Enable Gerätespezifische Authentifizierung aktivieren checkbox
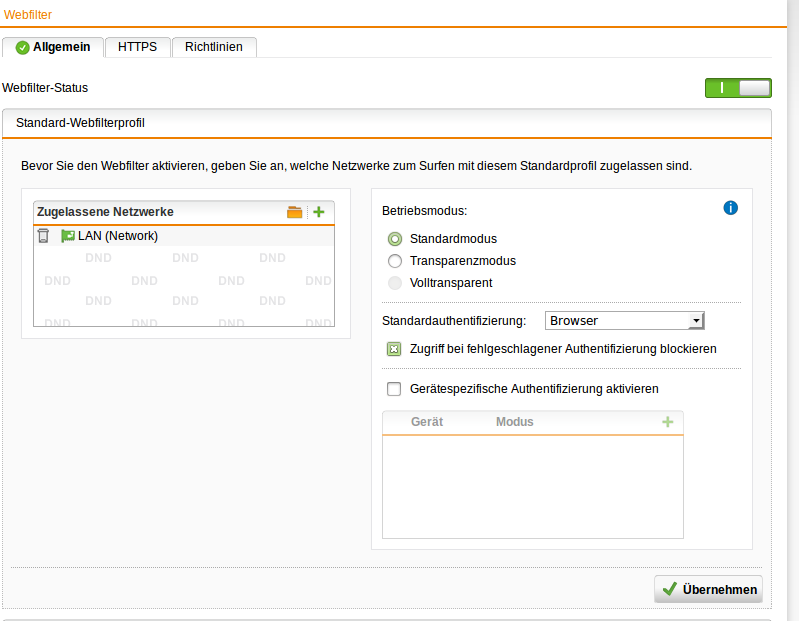 [x=394, y=389]
